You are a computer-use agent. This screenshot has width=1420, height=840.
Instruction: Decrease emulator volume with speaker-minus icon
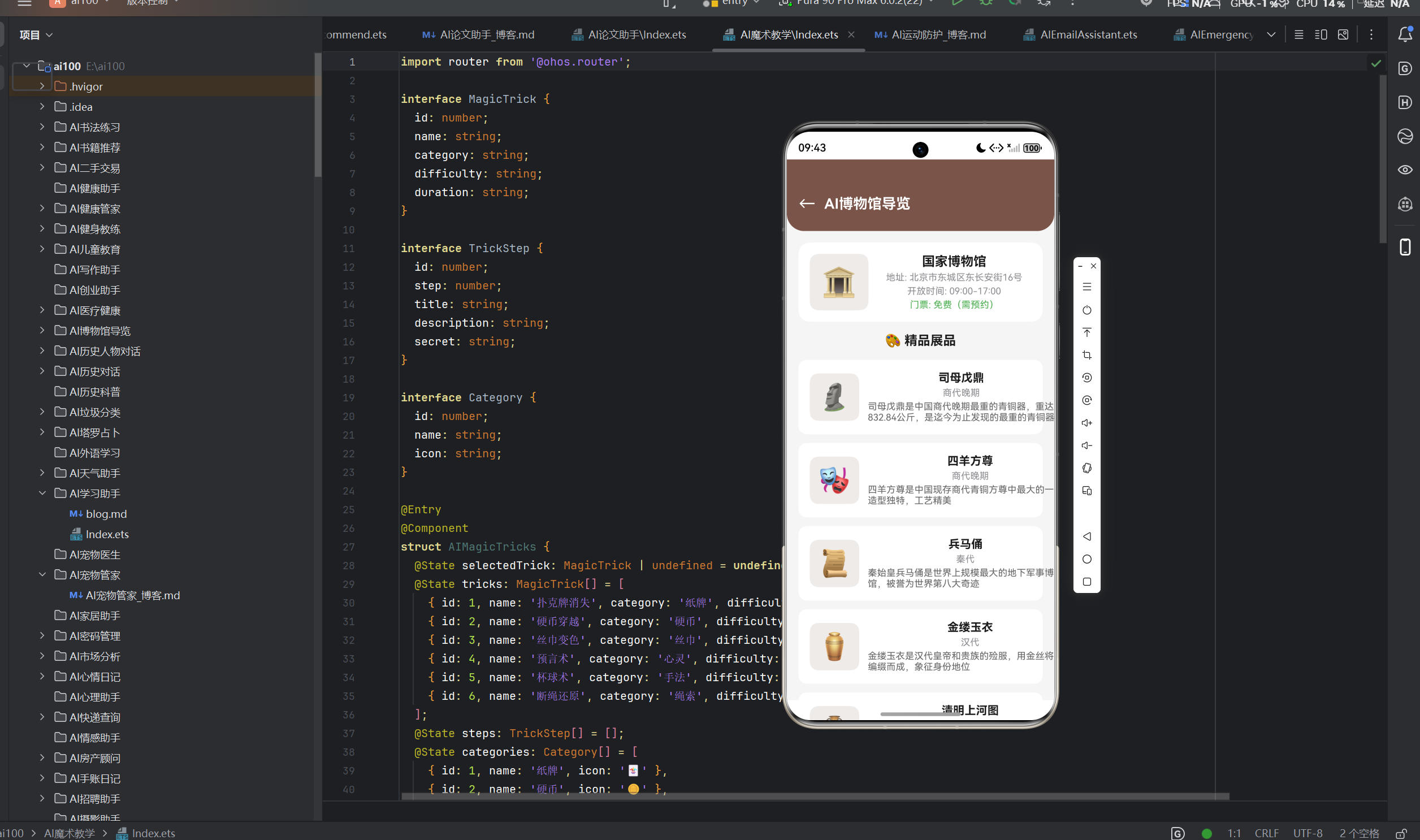click(1086, 446)
